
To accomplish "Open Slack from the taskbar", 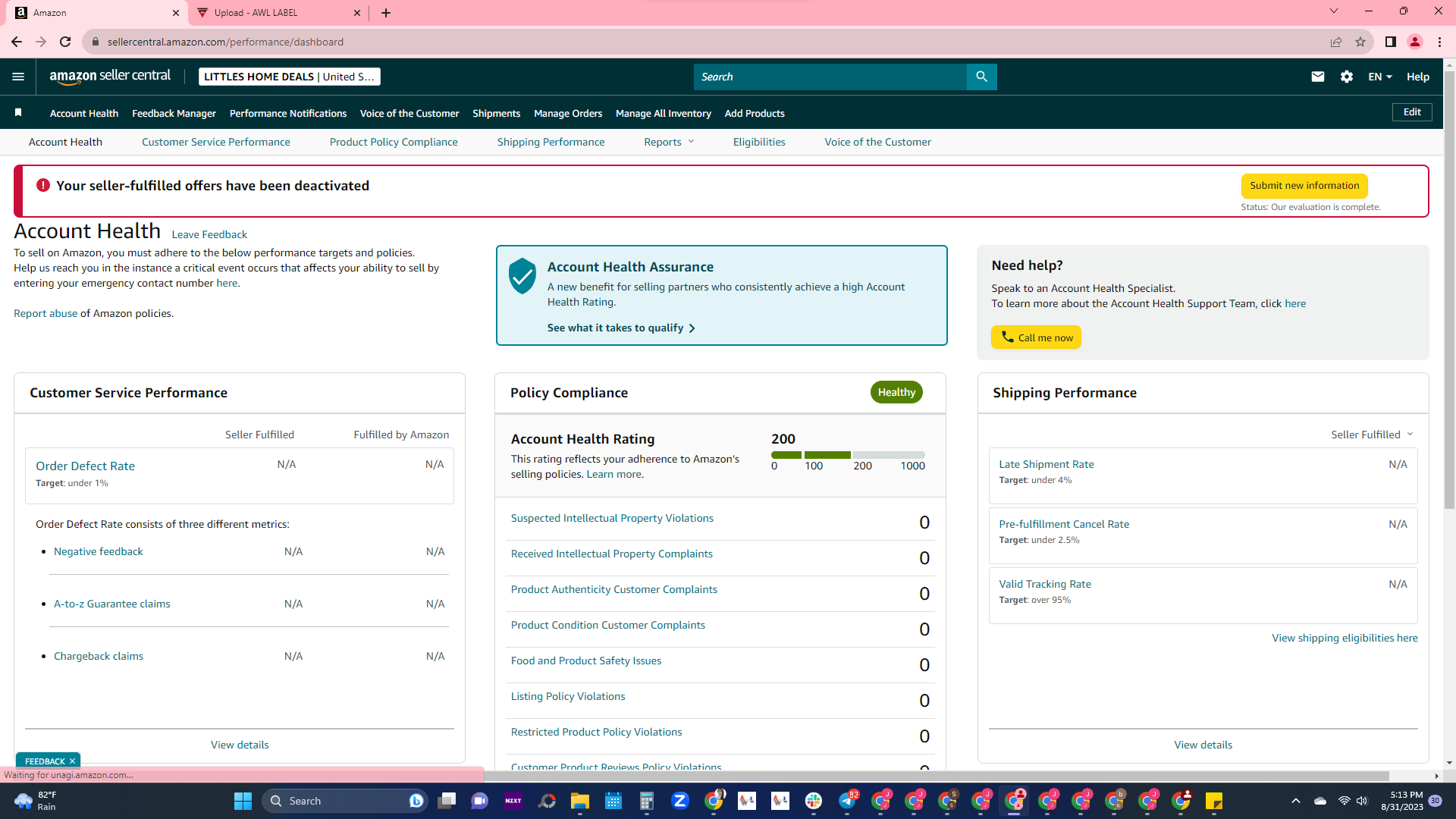I will [x=814, y=801].
